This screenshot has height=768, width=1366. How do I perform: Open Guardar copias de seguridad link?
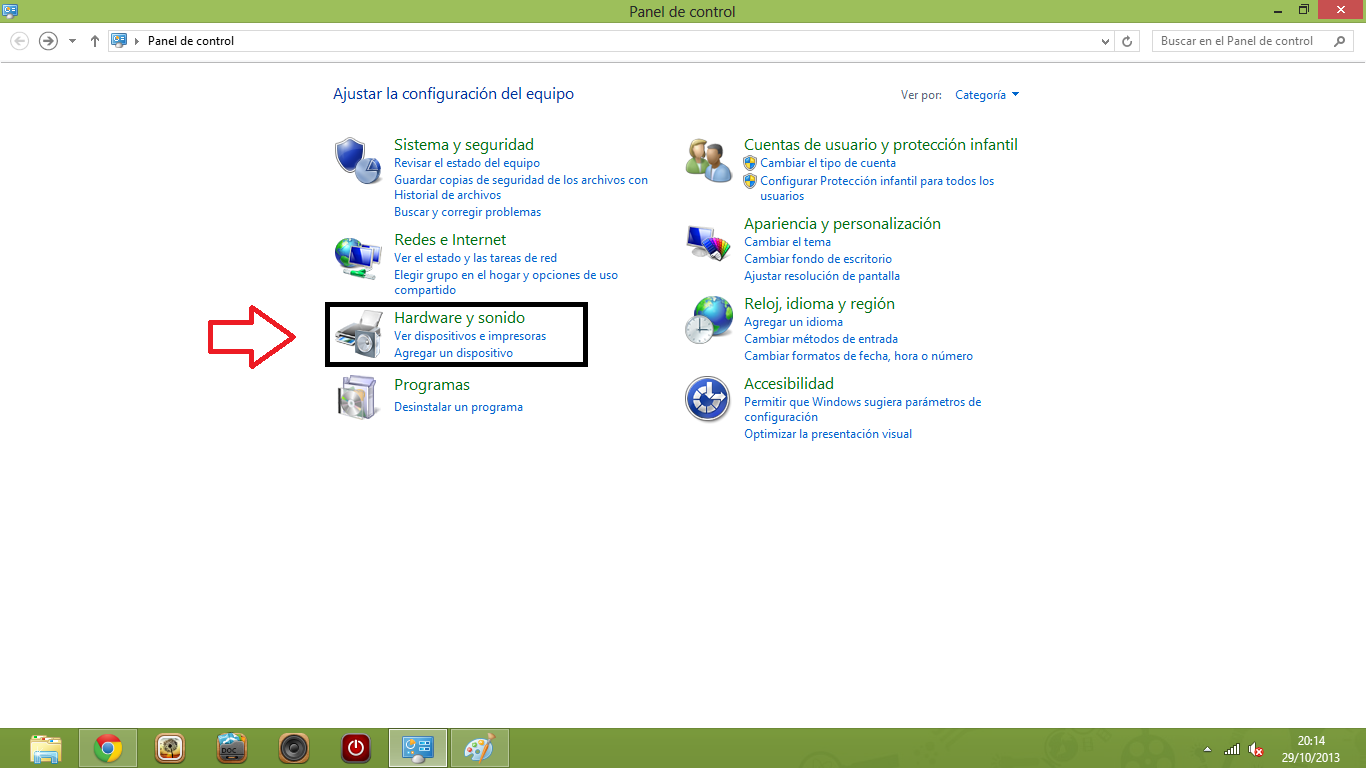521,187
